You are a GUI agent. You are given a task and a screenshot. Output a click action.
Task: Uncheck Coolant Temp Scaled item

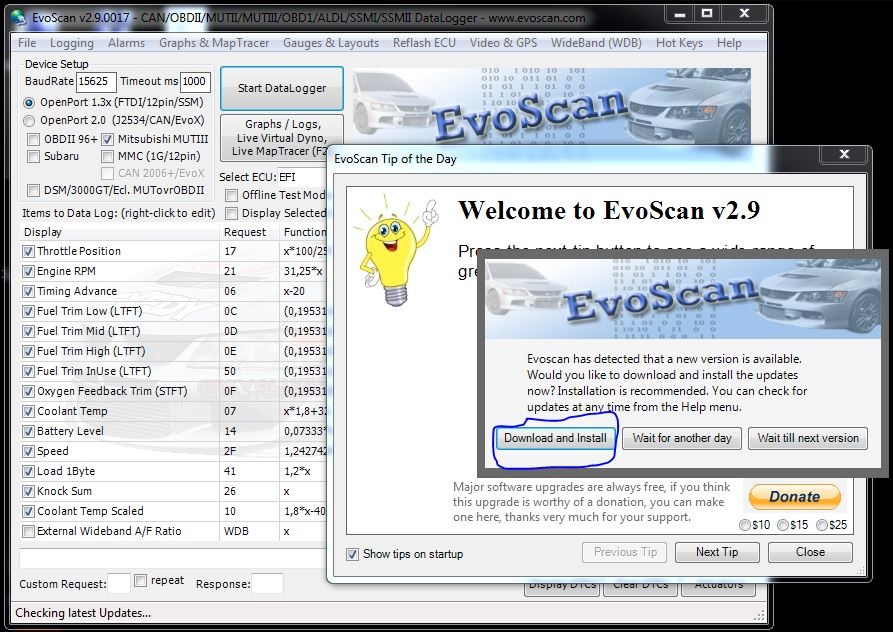tap(28, 511)
